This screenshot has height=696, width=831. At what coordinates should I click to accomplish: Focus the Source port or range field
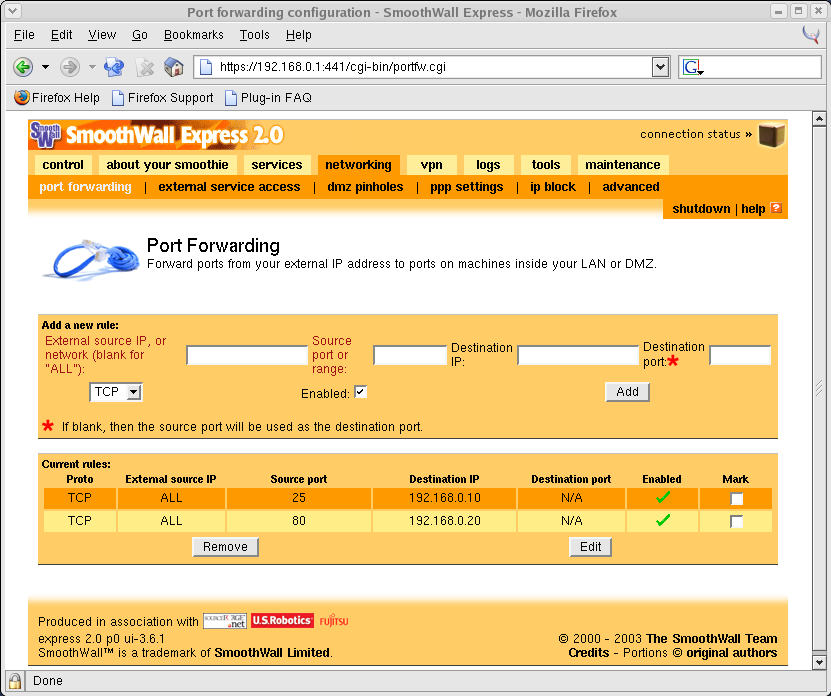click(410, 355)
